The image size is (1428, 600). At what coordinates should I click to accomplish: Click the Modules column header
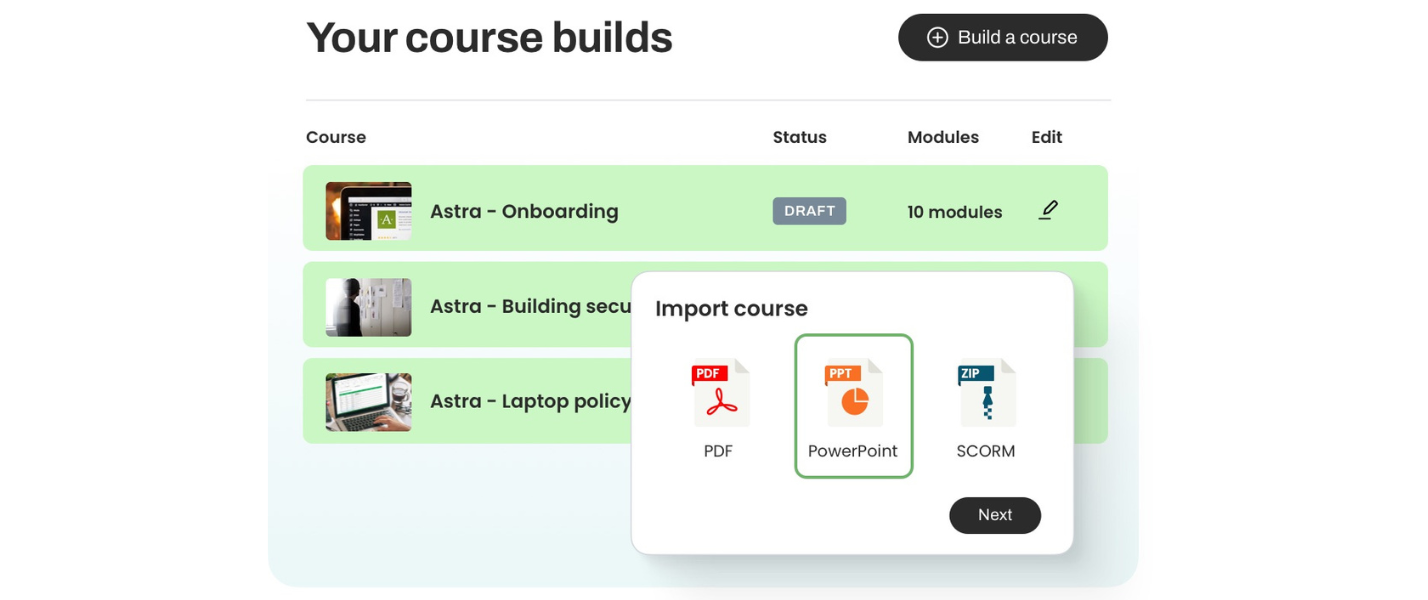pos(943,137)
